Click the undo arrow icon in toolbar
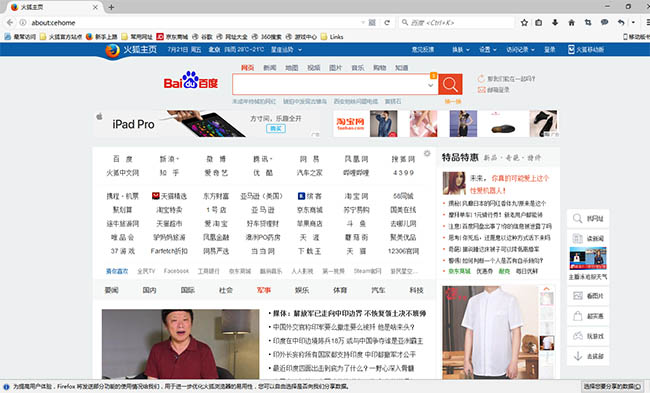The width and height of the screenshot is (650, 393). tap(621, 22)
